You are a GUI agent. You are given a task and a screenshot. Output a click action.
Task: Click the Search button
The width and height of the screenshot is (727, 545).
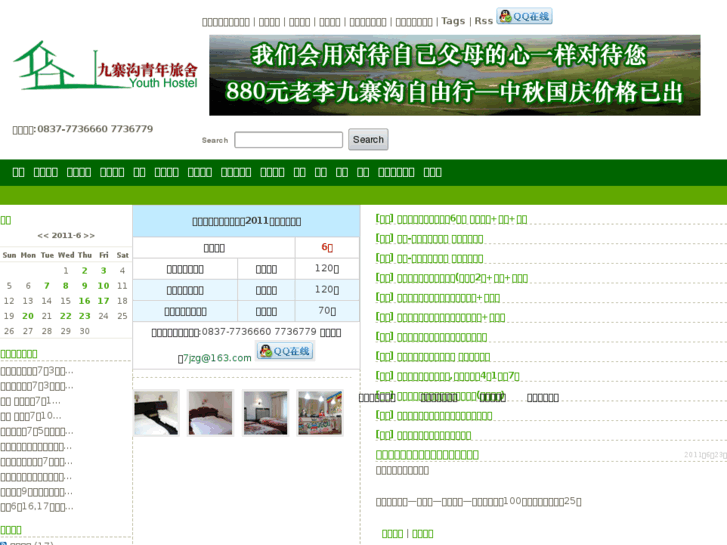pyautogui.click(x=368, y=140)
